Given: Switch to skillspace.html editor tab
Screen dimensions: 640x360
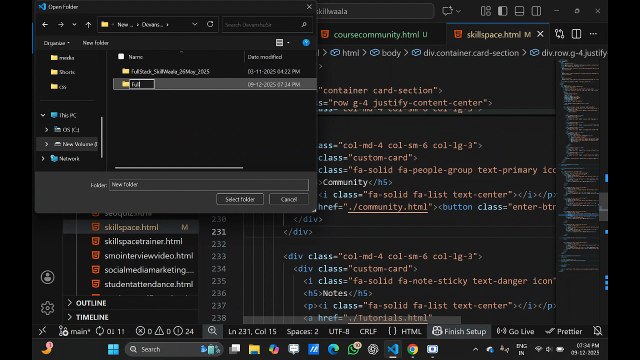Looking at the screenshot, I should point(493,35).
